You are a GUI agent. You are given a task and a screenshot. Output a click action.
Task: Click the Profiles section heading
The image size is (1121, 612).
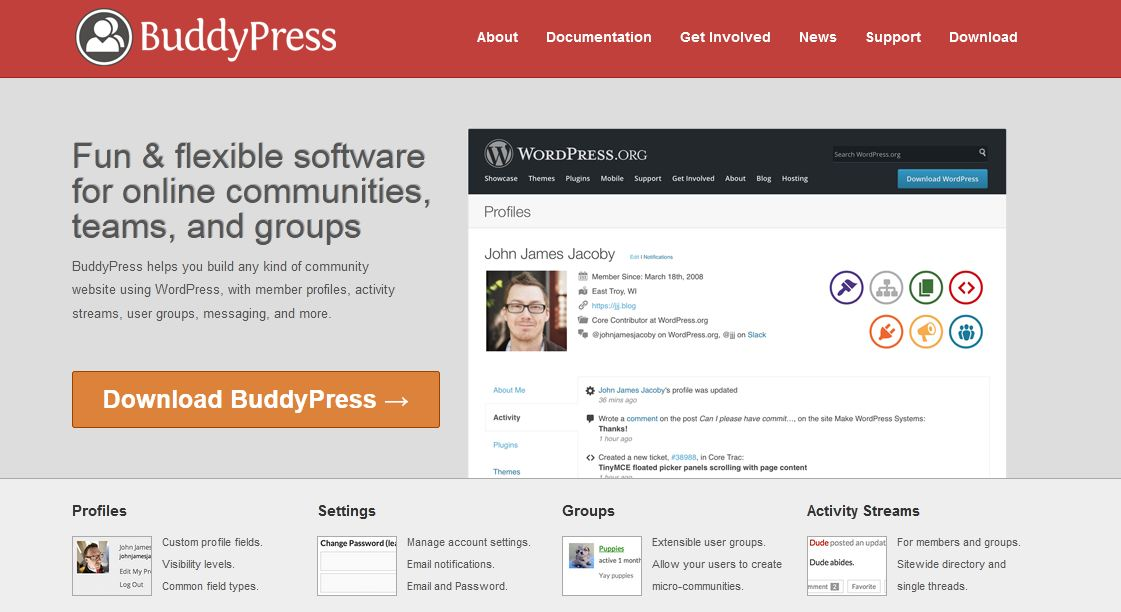pos(99,511)
